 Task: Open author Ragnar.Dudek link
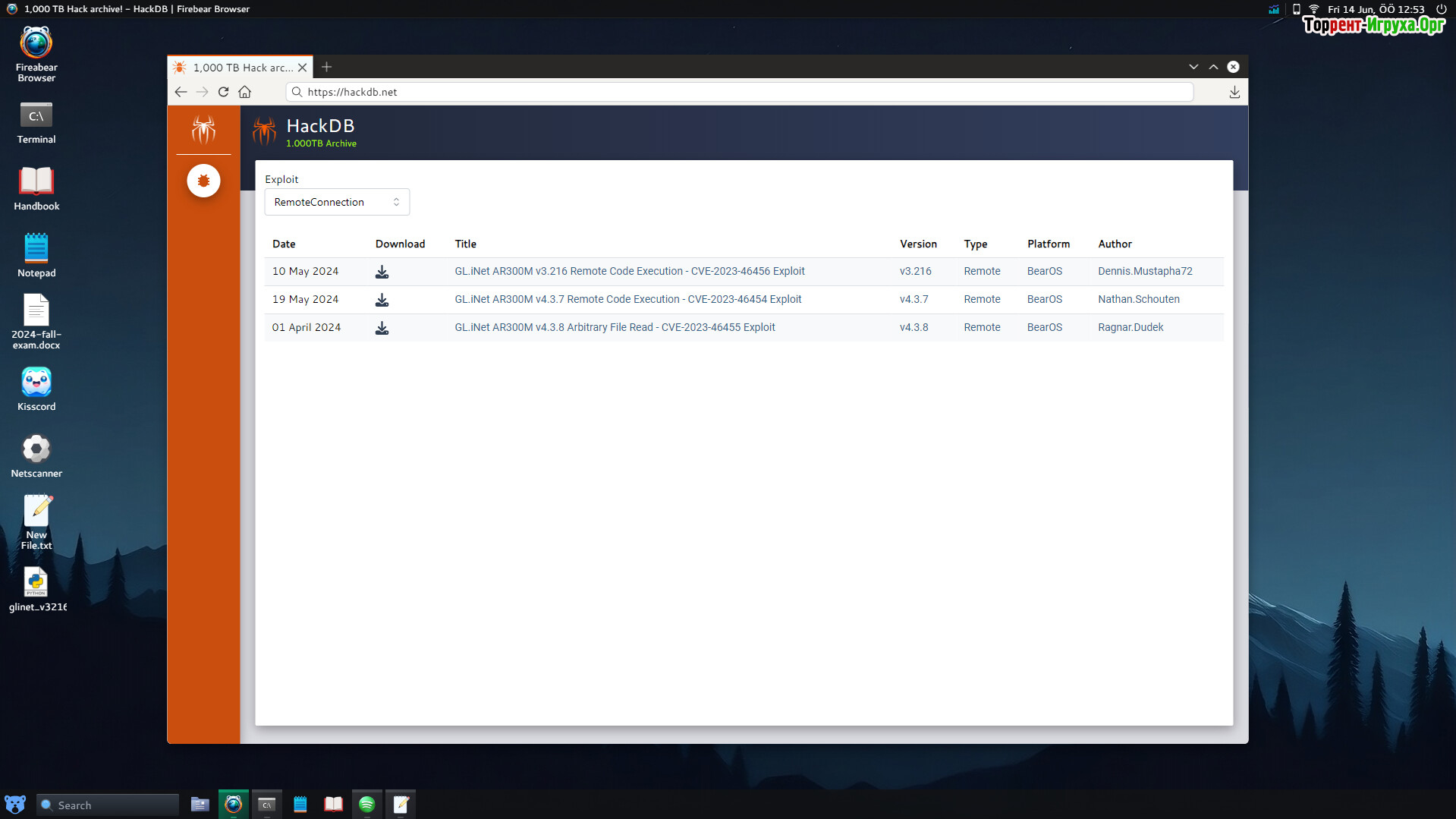click(x=1130, y=327)
